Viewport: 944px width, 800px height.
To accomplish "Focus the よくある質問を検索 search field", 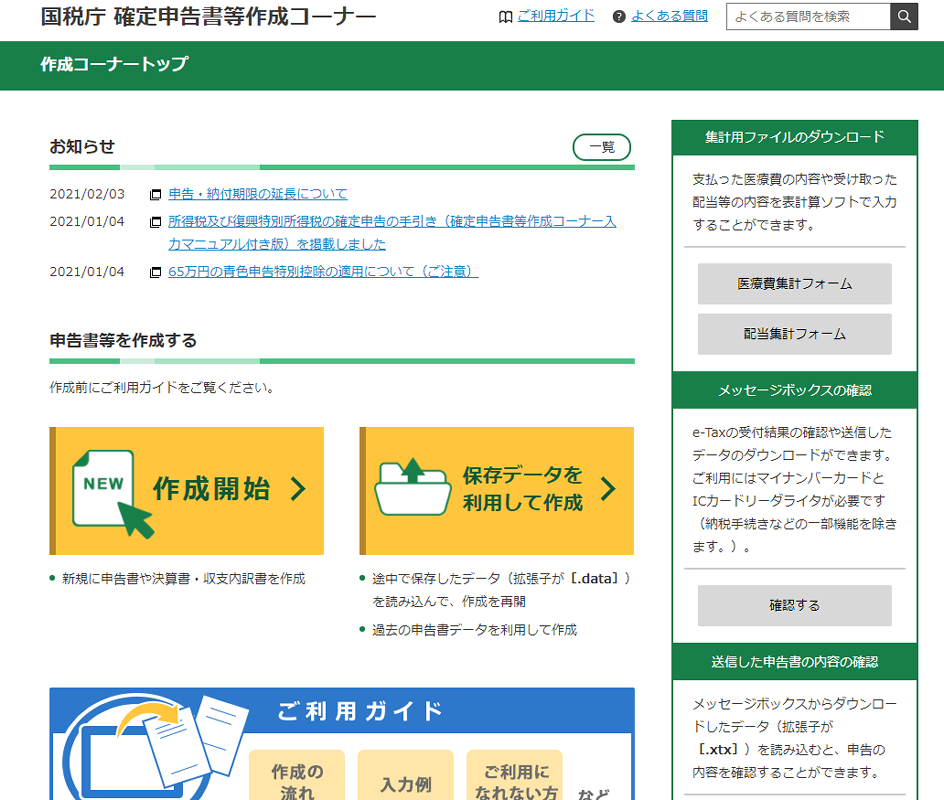I will 807,17.
